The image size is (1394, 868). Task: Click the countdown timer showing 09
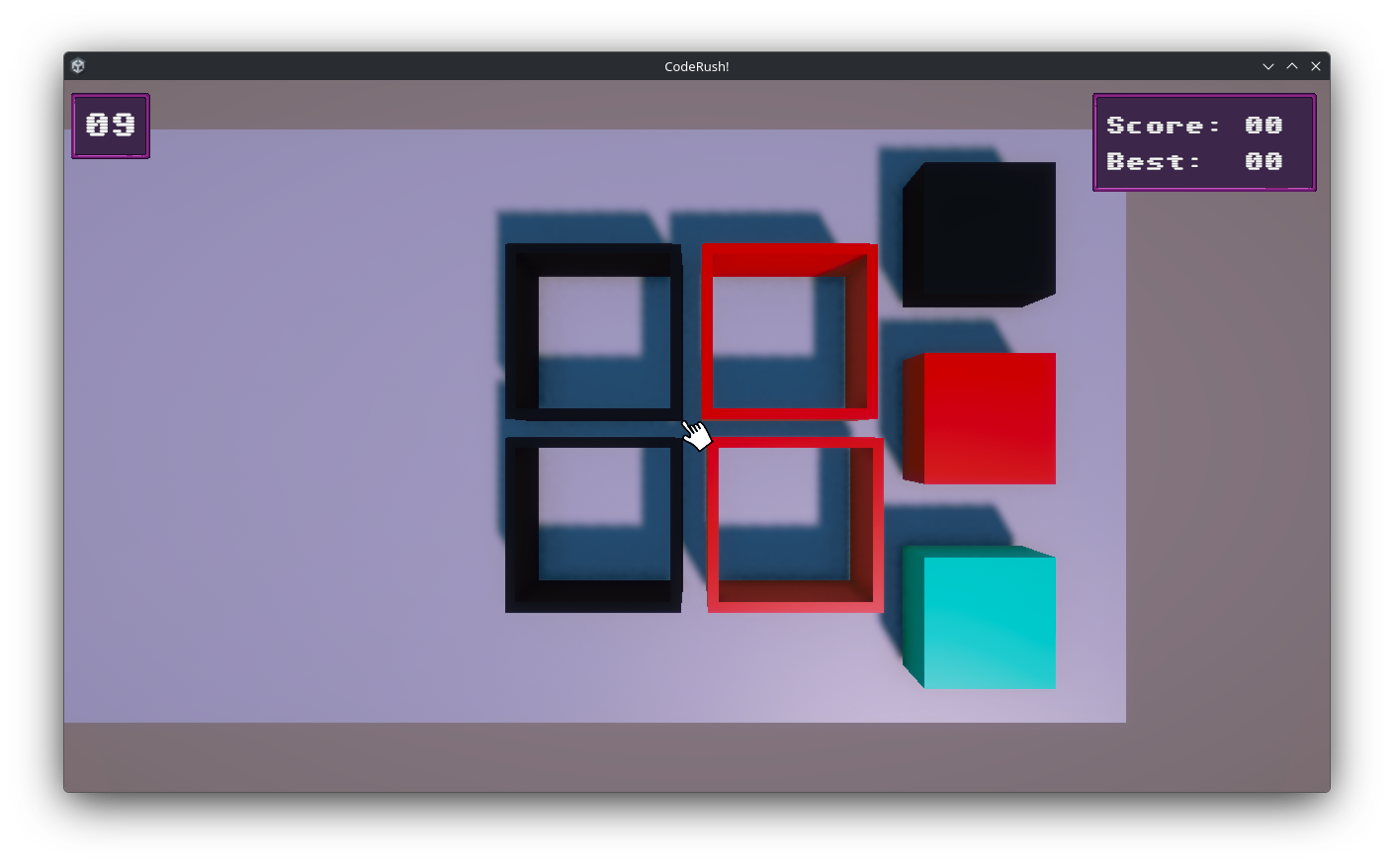click(x=111, y=126)
